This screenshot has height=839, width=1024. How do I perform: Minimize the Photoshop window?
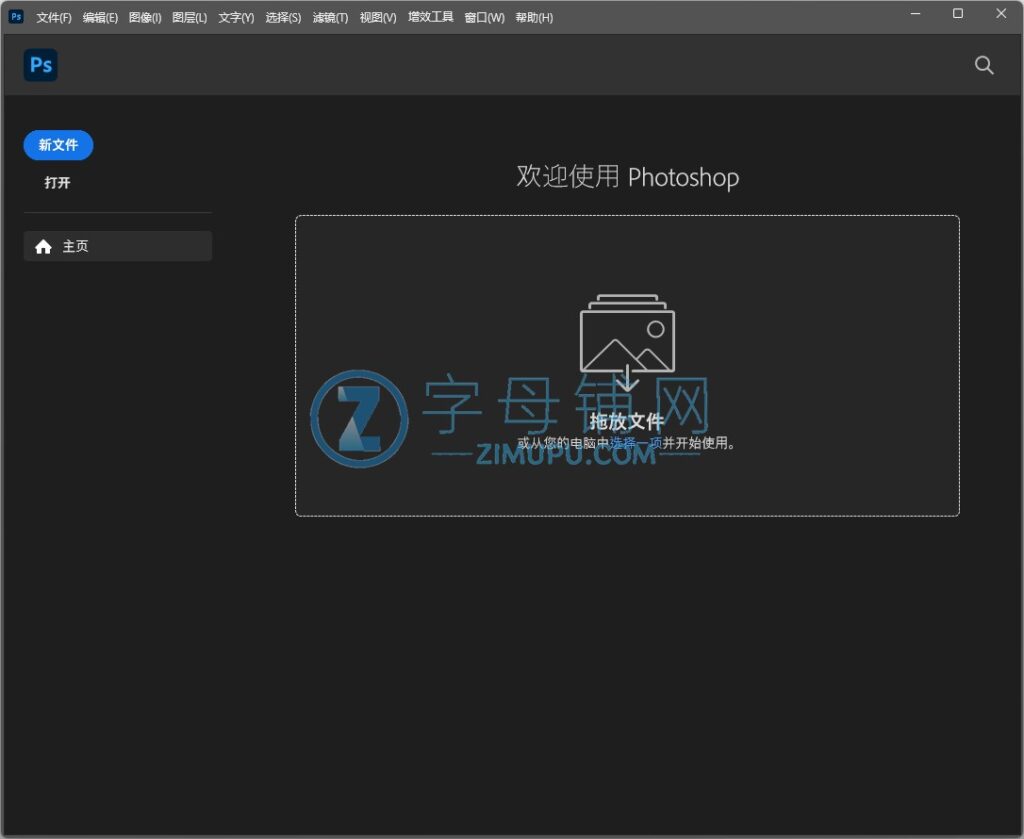[x=916, y=13]
